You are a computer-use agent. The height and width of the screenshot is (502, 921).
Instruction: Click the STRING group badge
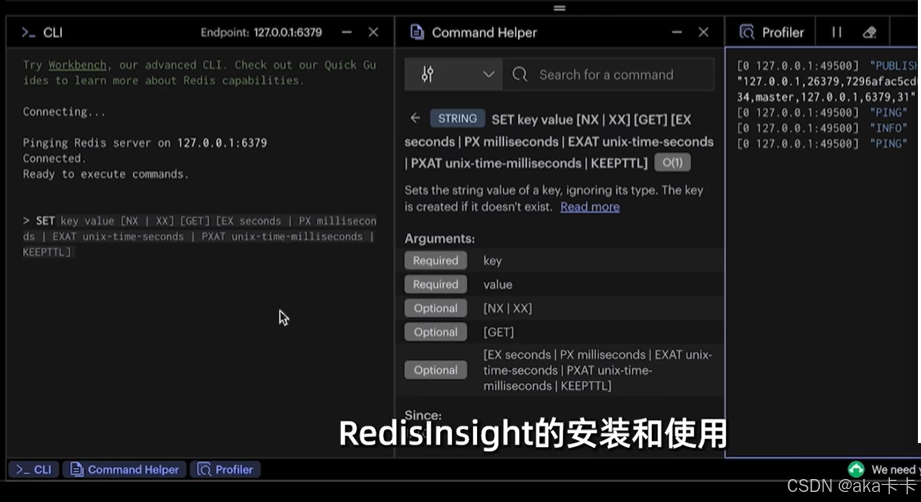click(457, 119)
